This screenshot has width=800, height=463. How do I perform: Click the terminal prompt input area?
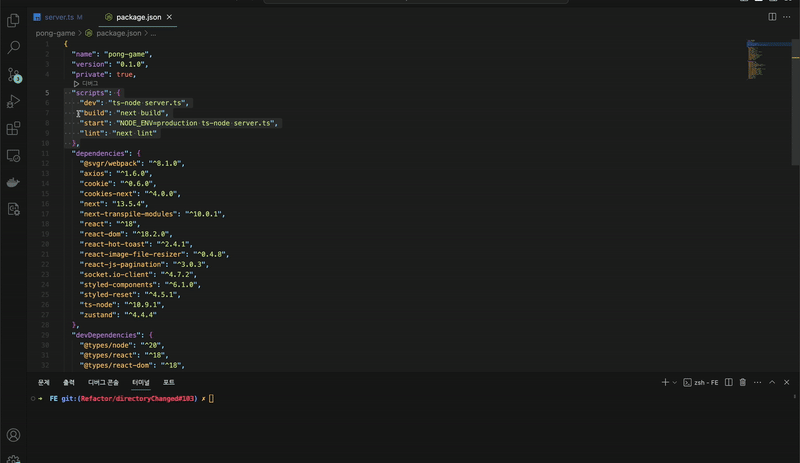click(211, 399)
